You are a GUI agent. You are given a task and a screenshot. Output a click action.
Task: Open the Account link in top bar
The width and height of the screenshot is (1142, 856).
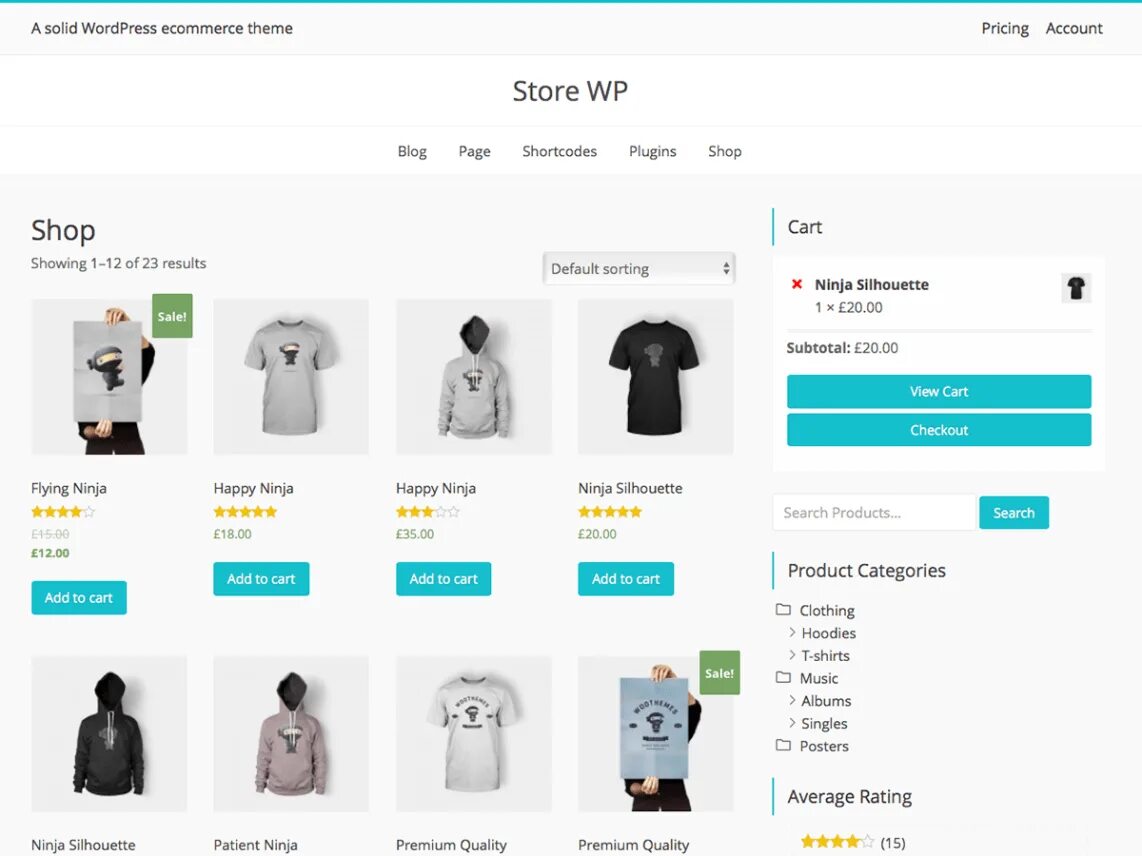1074,28
